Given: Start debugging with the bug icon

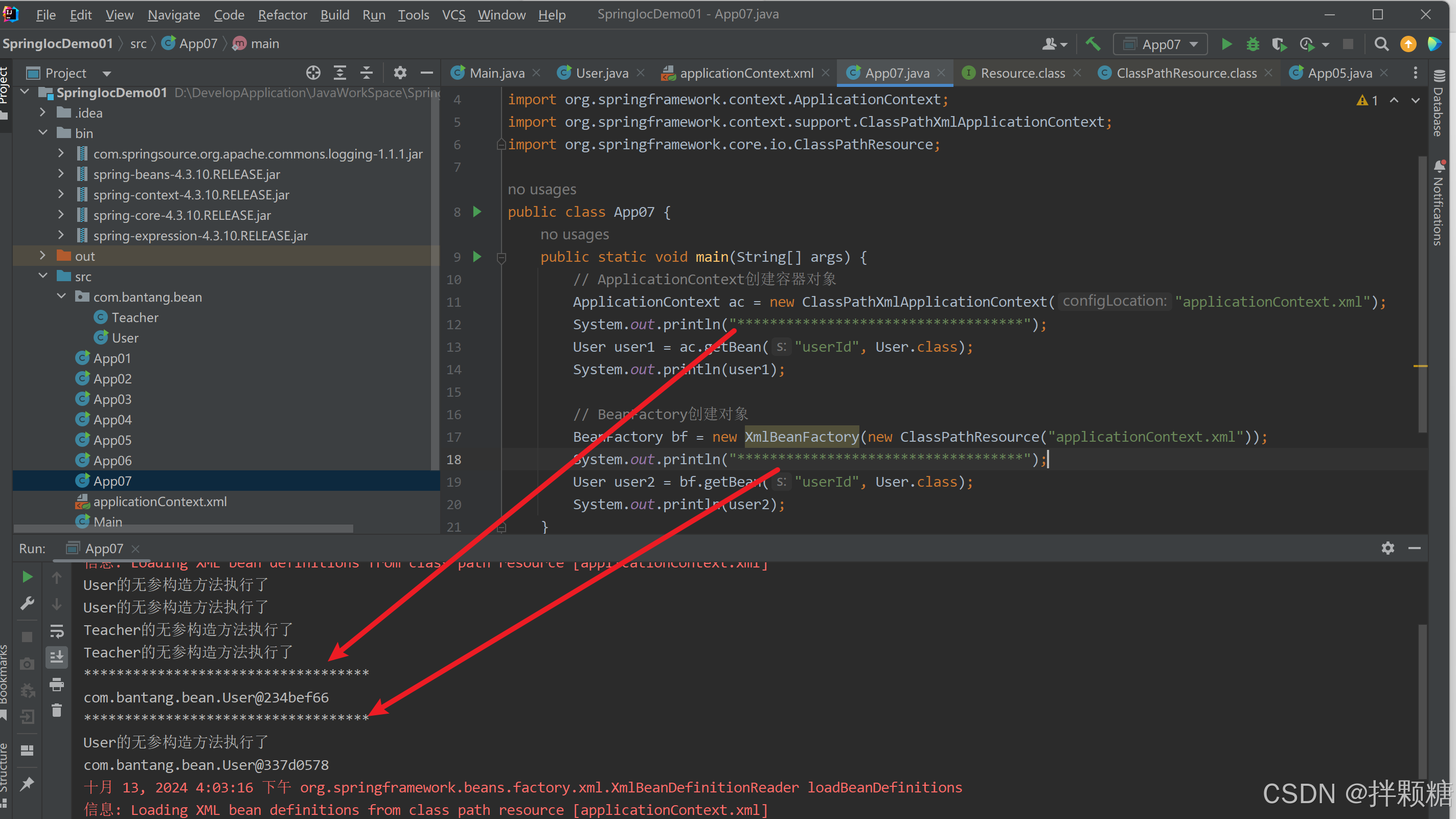Looking at the screenshot, I should tap(1253, 44).
